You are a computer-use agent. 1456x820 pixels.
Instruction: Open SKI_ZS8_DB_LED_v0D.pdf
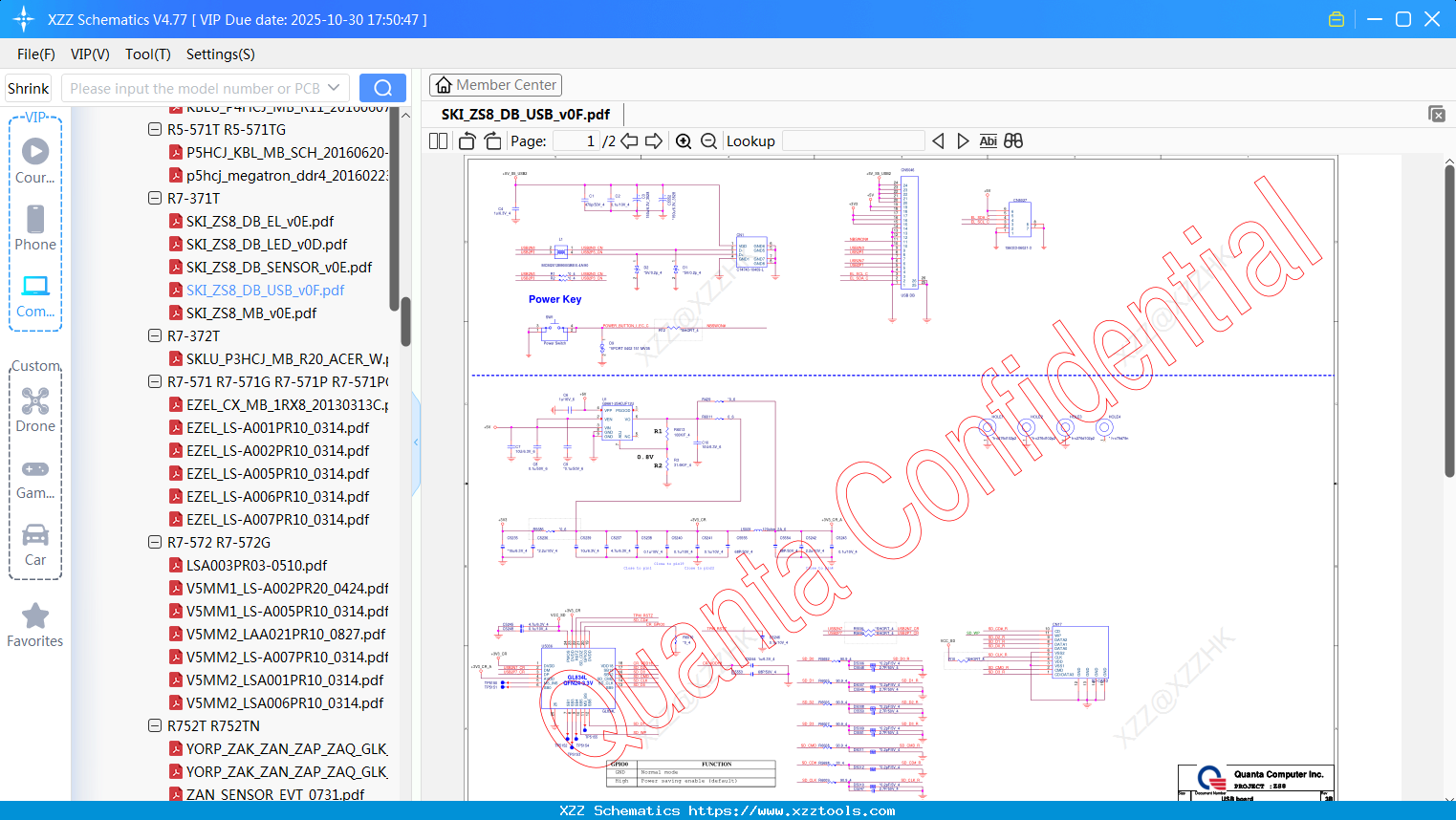(267, 244)
